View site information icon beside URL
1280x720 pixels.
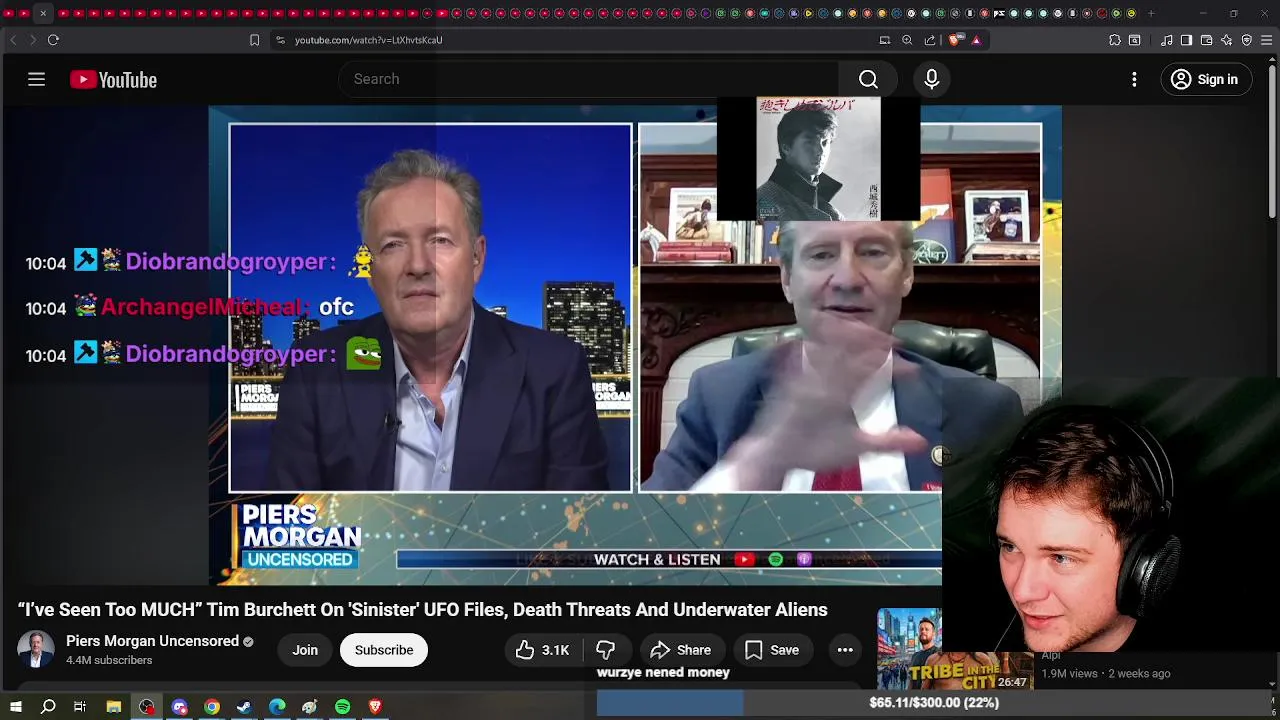(280, 40)
